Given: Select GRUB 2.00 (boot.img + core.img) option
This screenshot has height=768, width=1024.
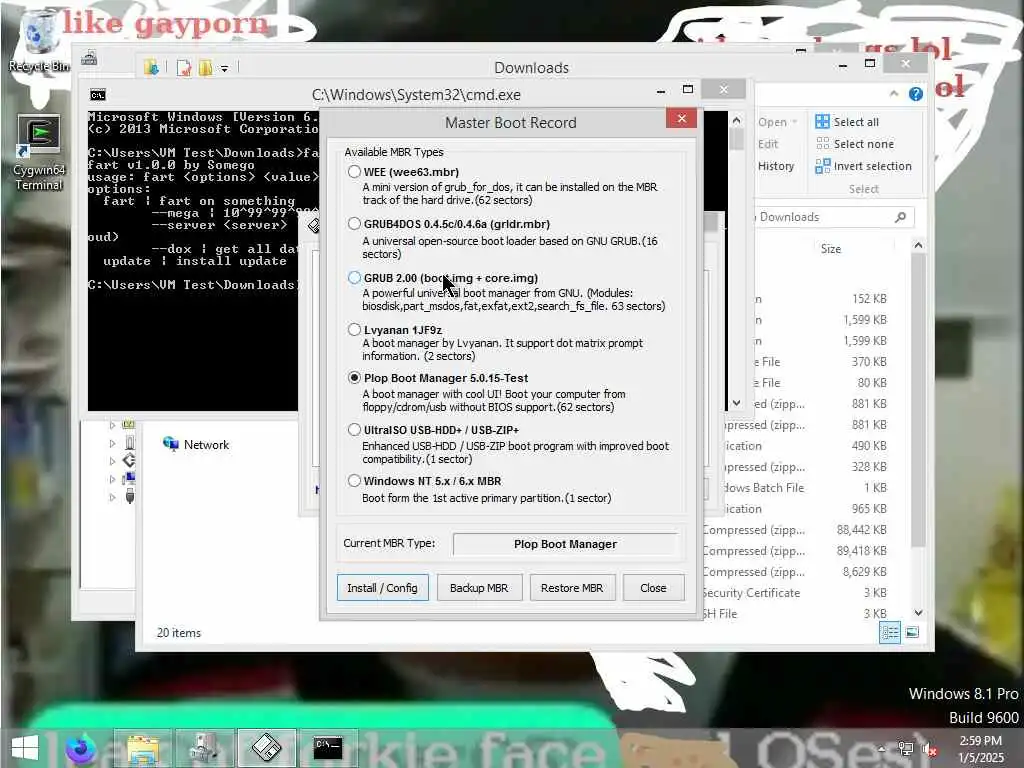Looking at the screenshot, I should (354, 278).
